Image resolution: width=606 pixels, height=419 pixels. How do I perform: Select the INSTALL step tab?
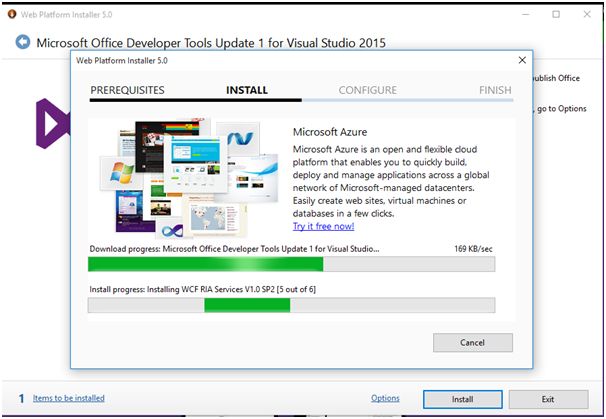click(247, 90)
